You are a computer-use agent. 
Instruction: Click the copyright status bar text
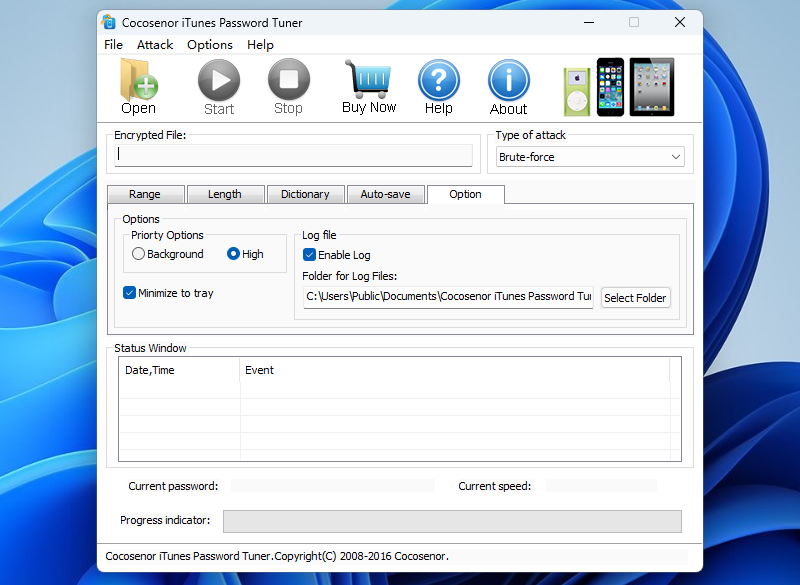(277, 556)
